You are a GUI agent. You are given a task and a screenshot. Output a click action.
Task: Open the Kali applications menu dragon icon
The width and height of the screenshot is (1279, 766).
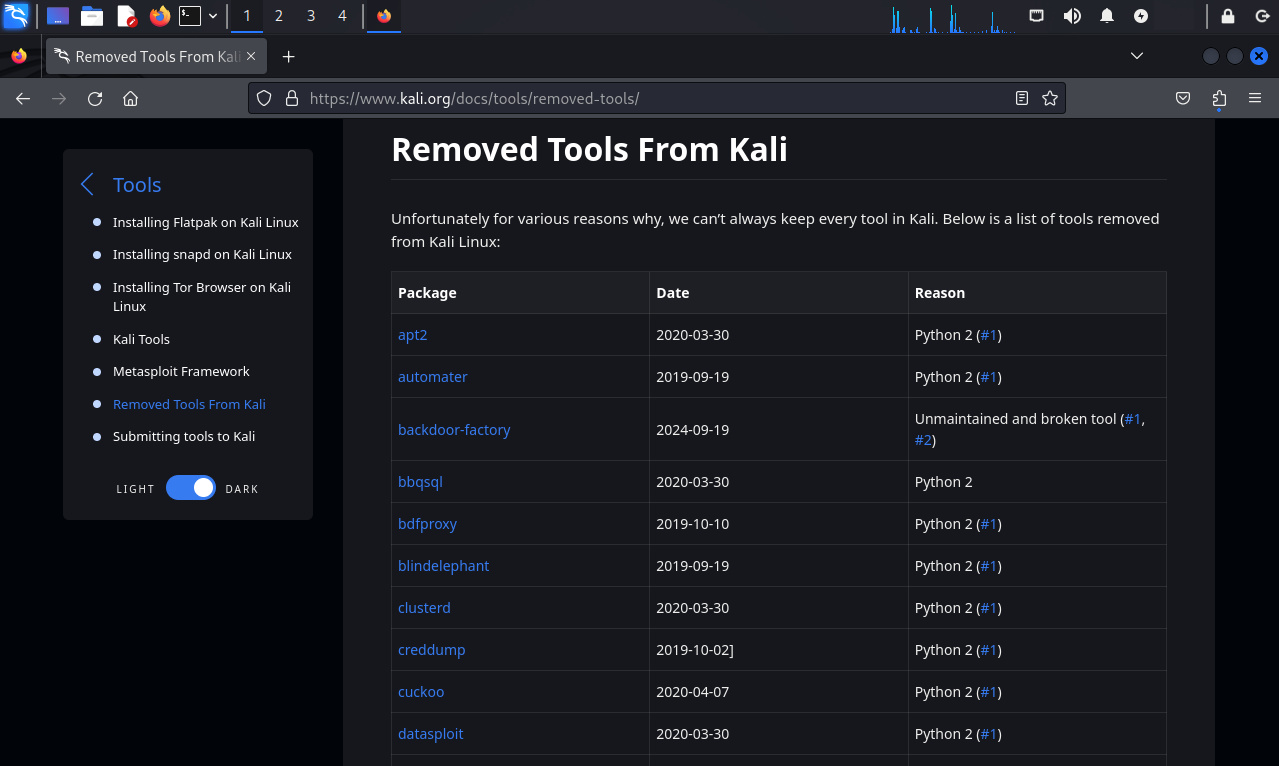16,16
